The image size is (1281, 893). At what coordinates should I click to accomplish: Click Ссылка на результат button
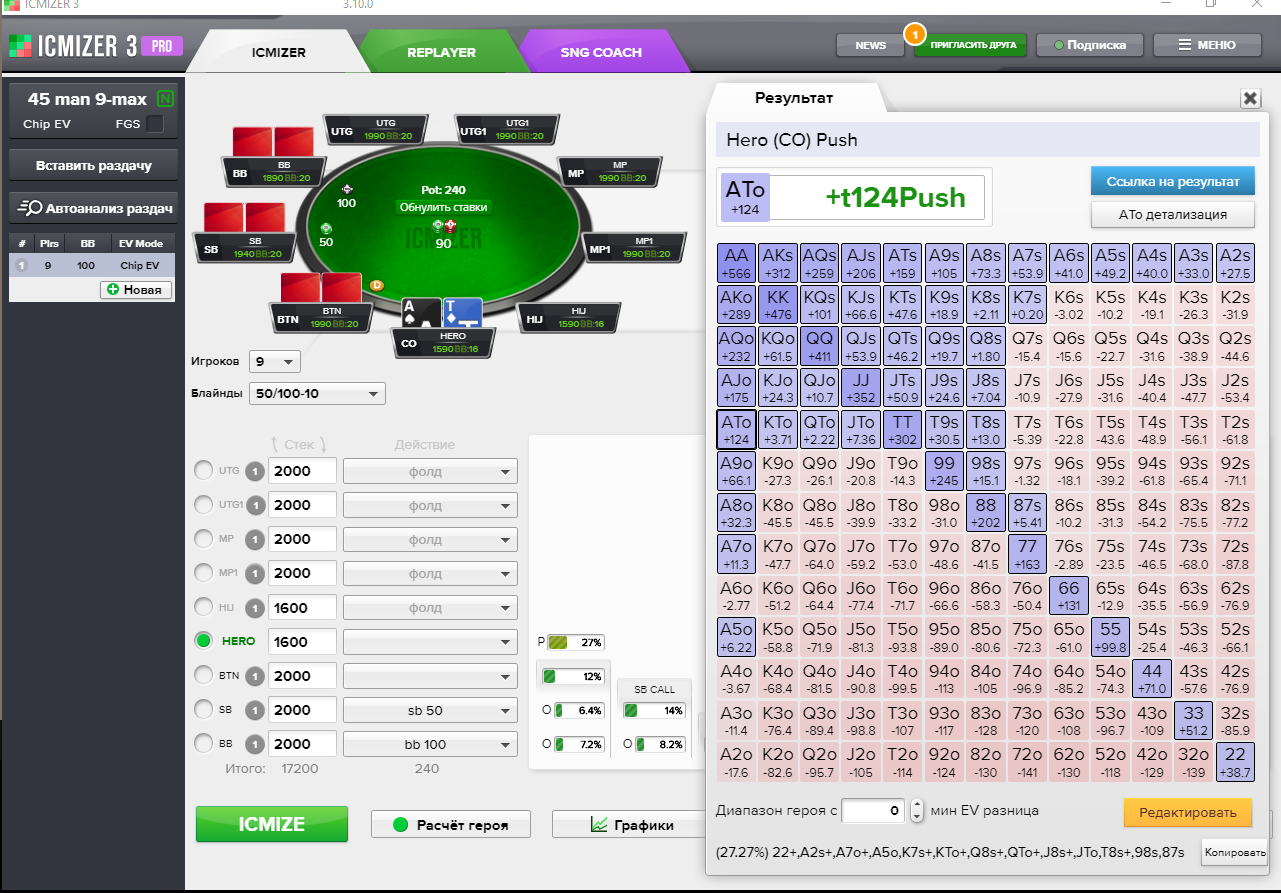click(1172, 181)
